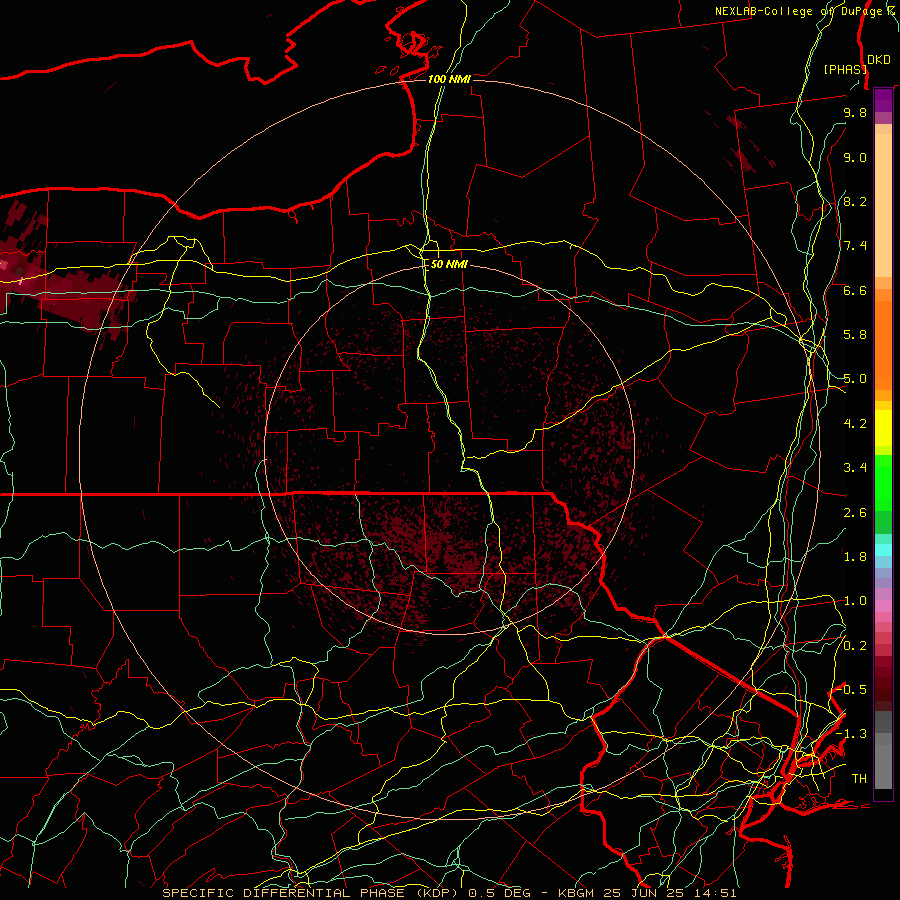Pick the bright yellow band of the color bar
Image resolution: width=900 pixels, height=900 pixels.
tap(883, 428)
